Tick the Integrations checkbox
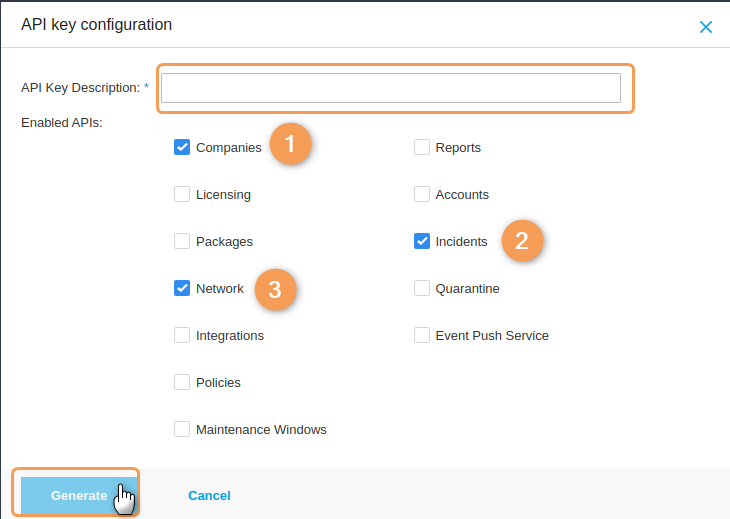The width and height of the screenshot is (730, 519). (182, 335)
